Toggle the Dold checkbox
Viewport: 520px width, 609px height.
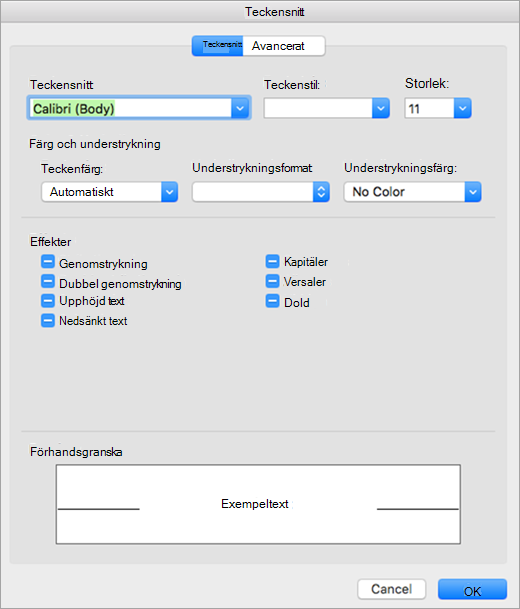pos(273,301)
